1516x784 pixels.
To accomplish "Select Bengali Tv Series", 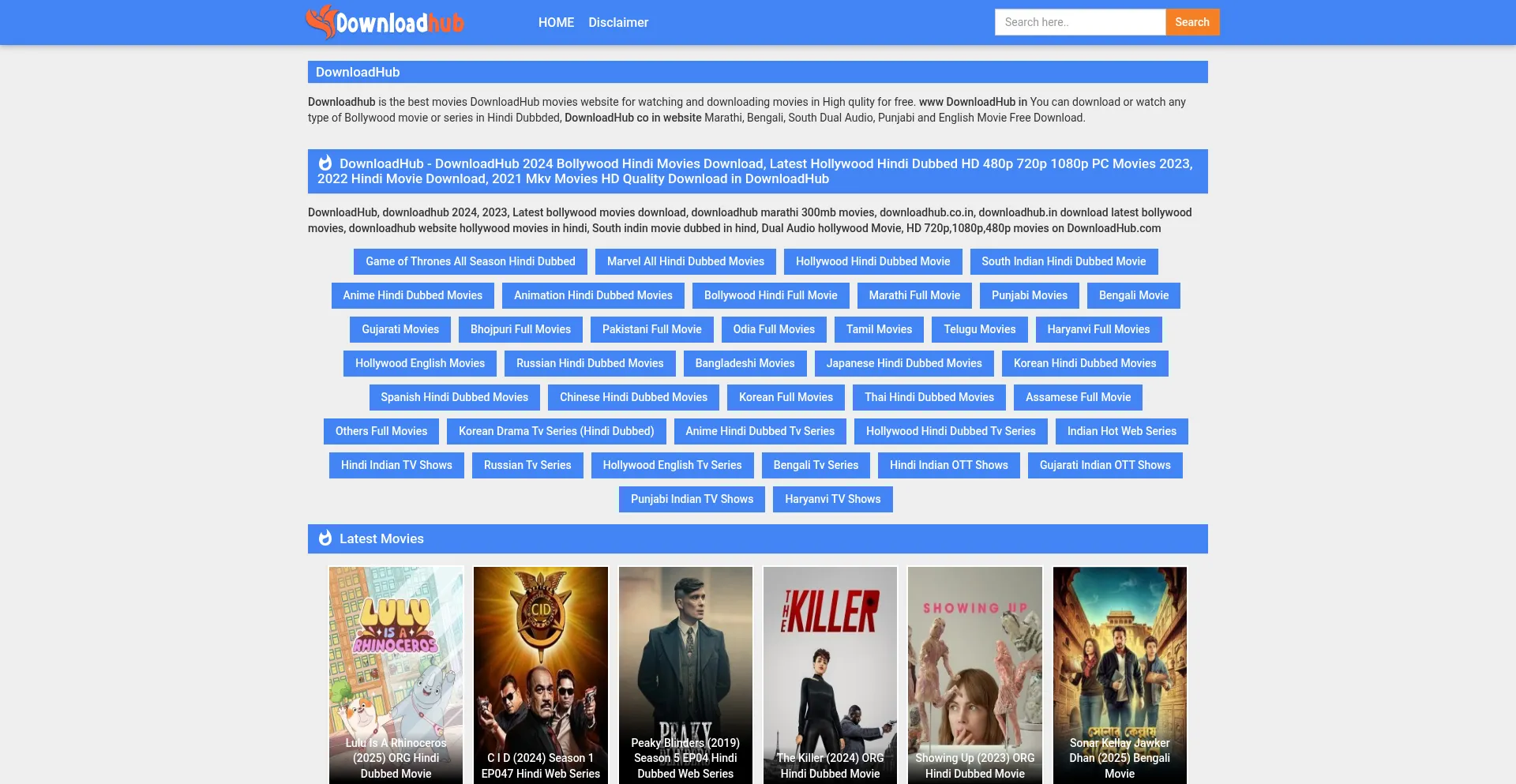I will pos(816,465).
